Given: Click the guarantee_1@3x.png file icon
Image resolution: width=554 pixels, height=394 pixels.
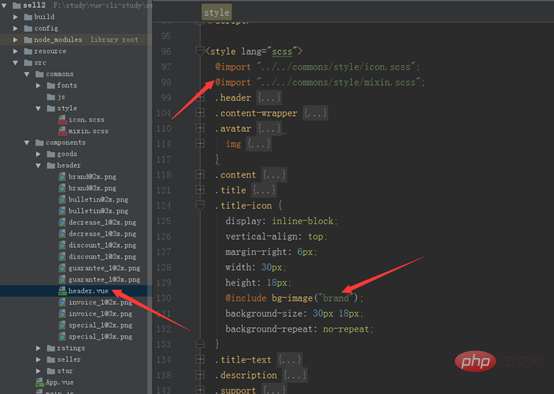Looking at the screenshot, I should tap(63, 280).
